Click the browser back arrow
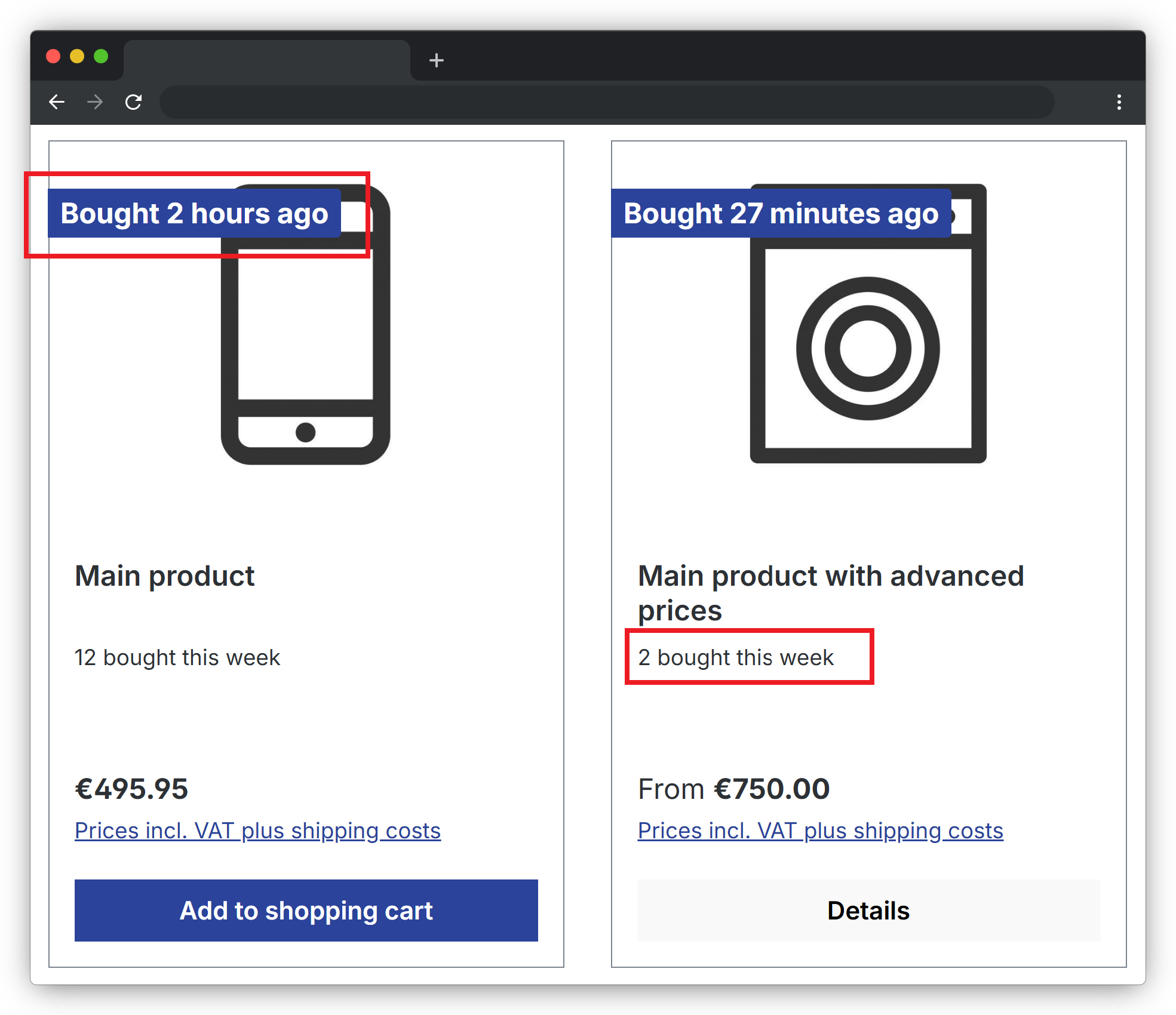 [x=57, y=102]
